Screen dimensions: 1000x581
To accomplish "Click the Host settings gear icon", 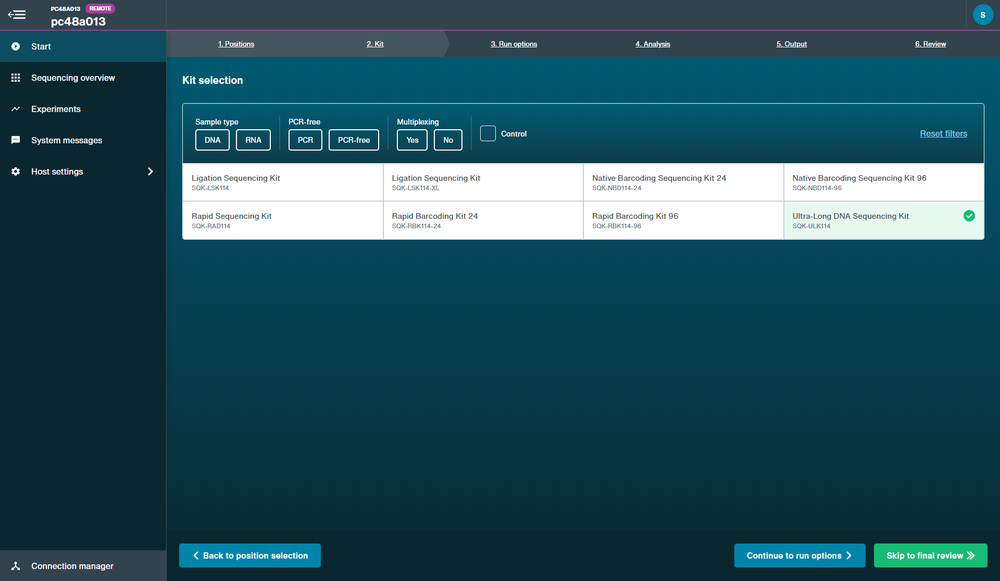I will (x=15, y=172).
